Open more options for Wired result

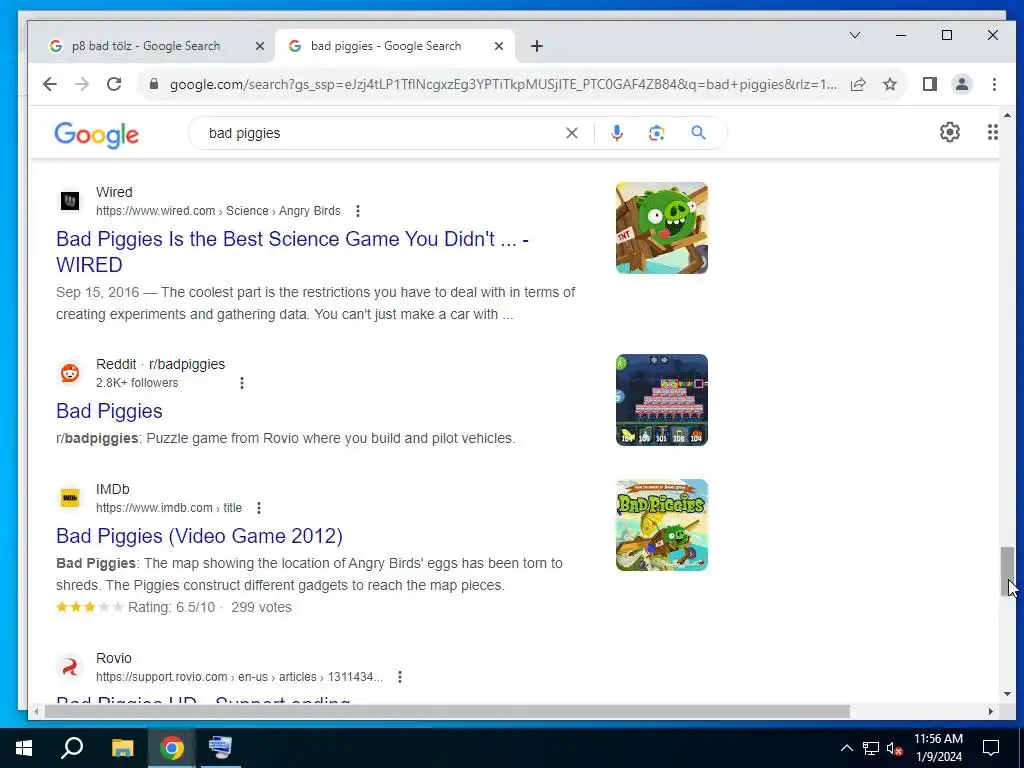[357, 211]
